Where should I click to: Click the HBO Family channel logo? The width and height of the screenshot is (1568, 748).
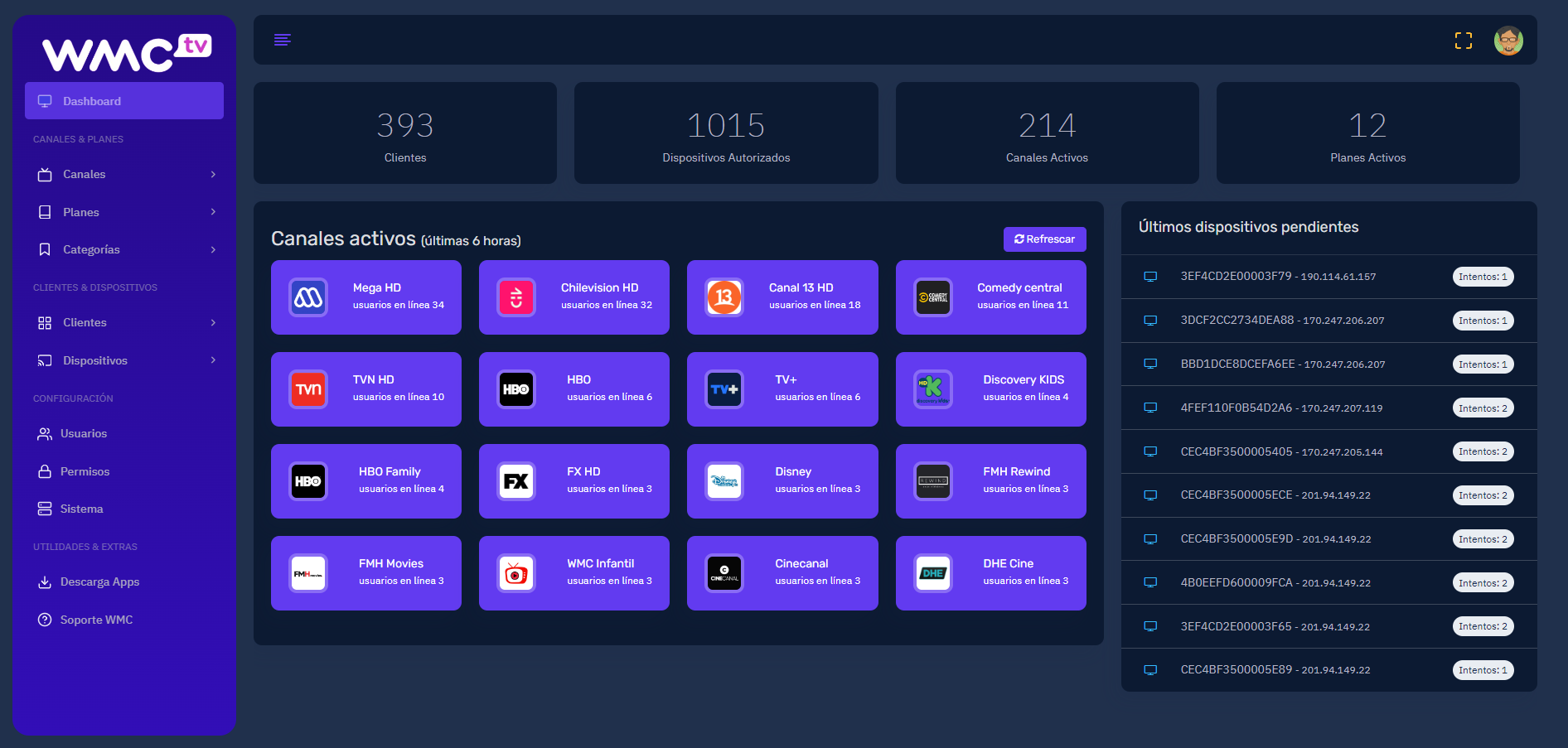308,481
